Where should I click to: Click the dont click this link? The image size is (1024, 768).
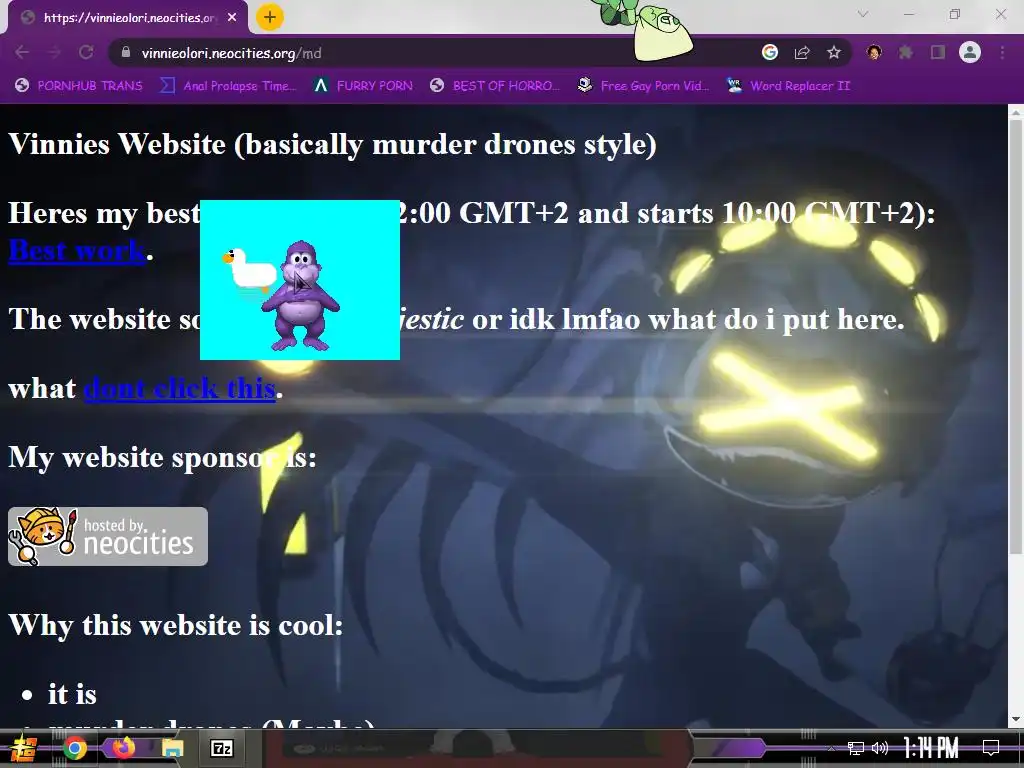pyautogui.click(x=180, y=388)
